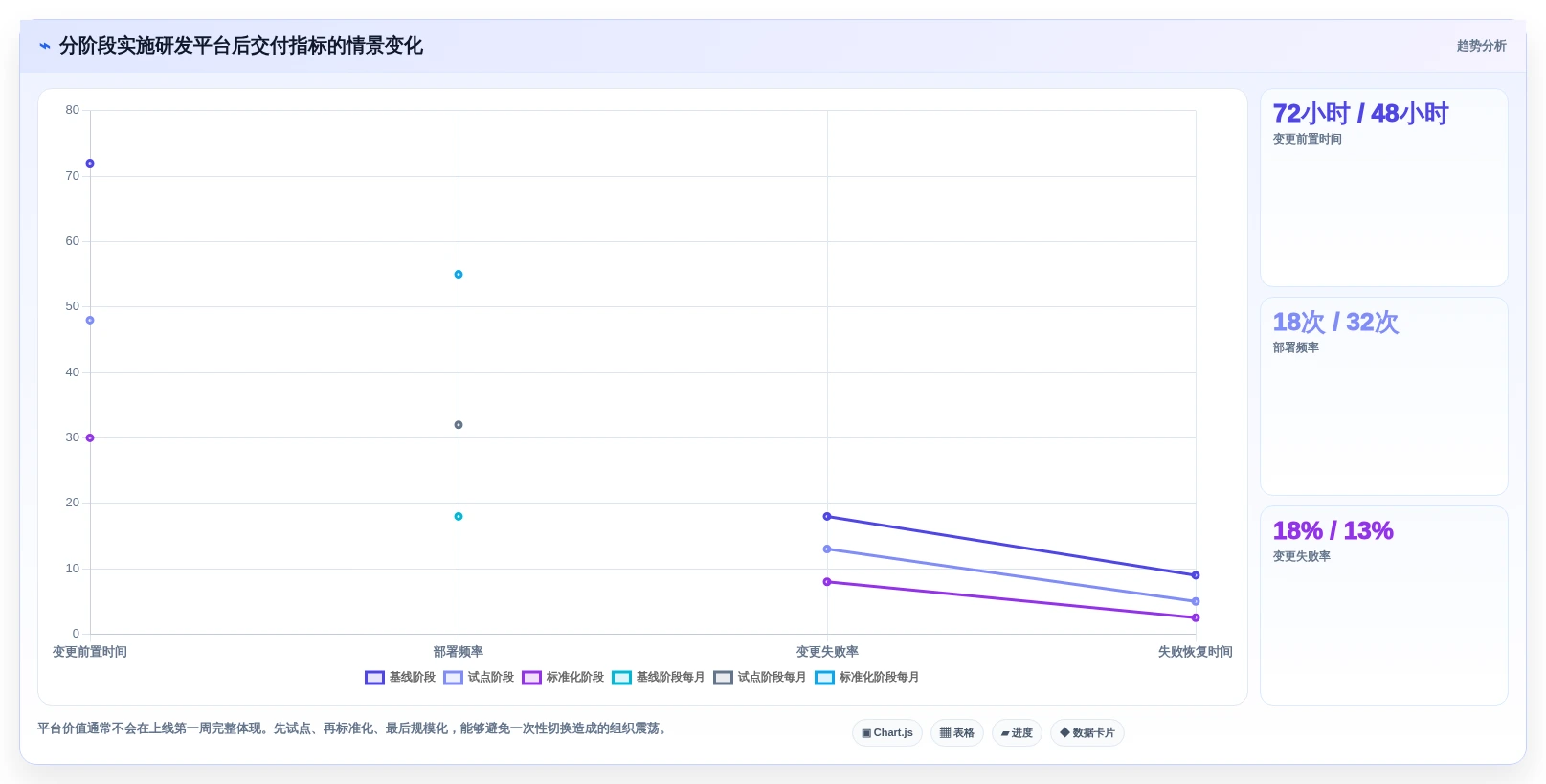This screenshot has height=784, width=1546.
Task: Click the 变更失败率 caption in the third card
Action: tap(1301, 557)
